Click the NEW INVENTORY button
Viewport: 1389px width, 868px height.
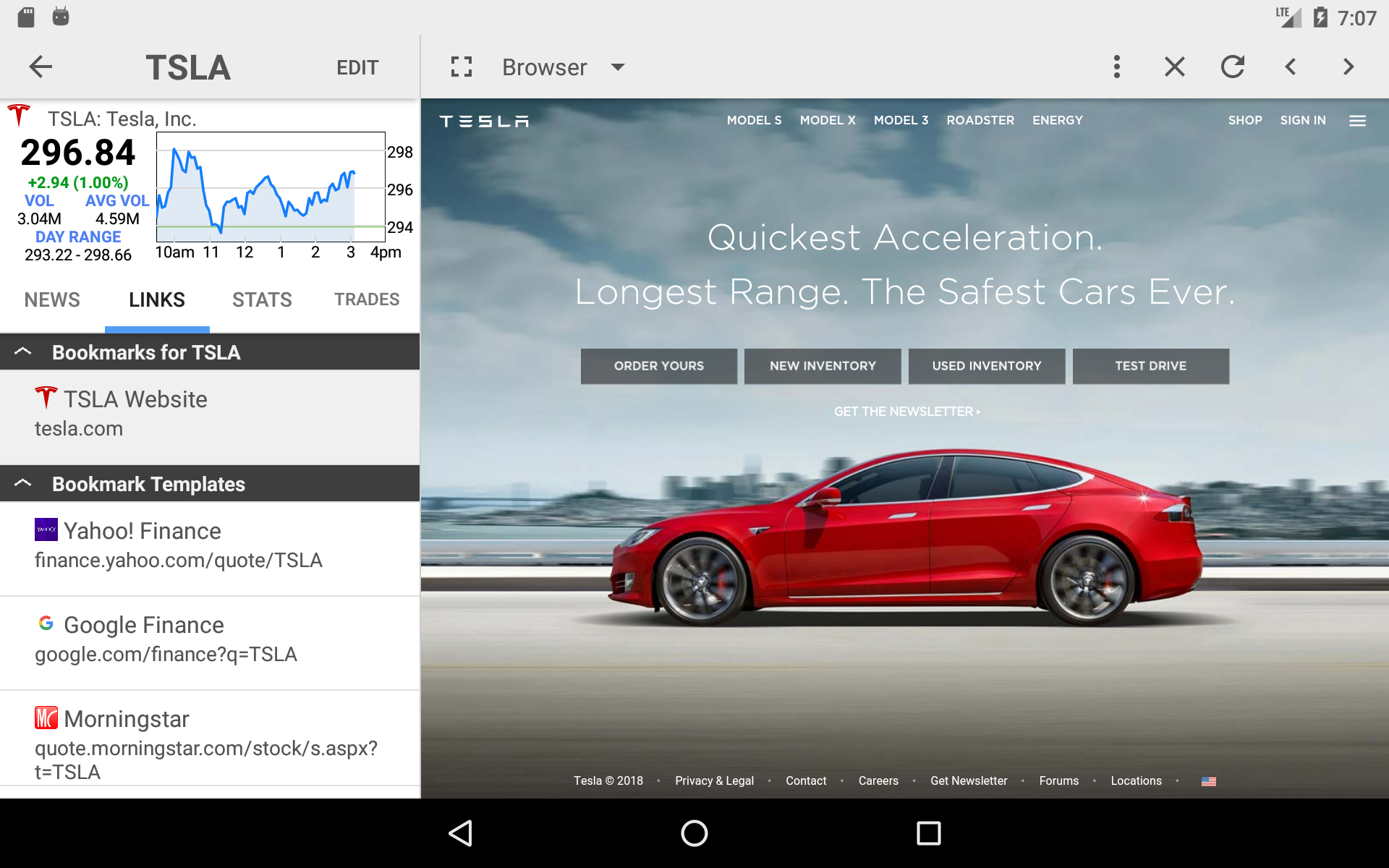tap(823, 366)
